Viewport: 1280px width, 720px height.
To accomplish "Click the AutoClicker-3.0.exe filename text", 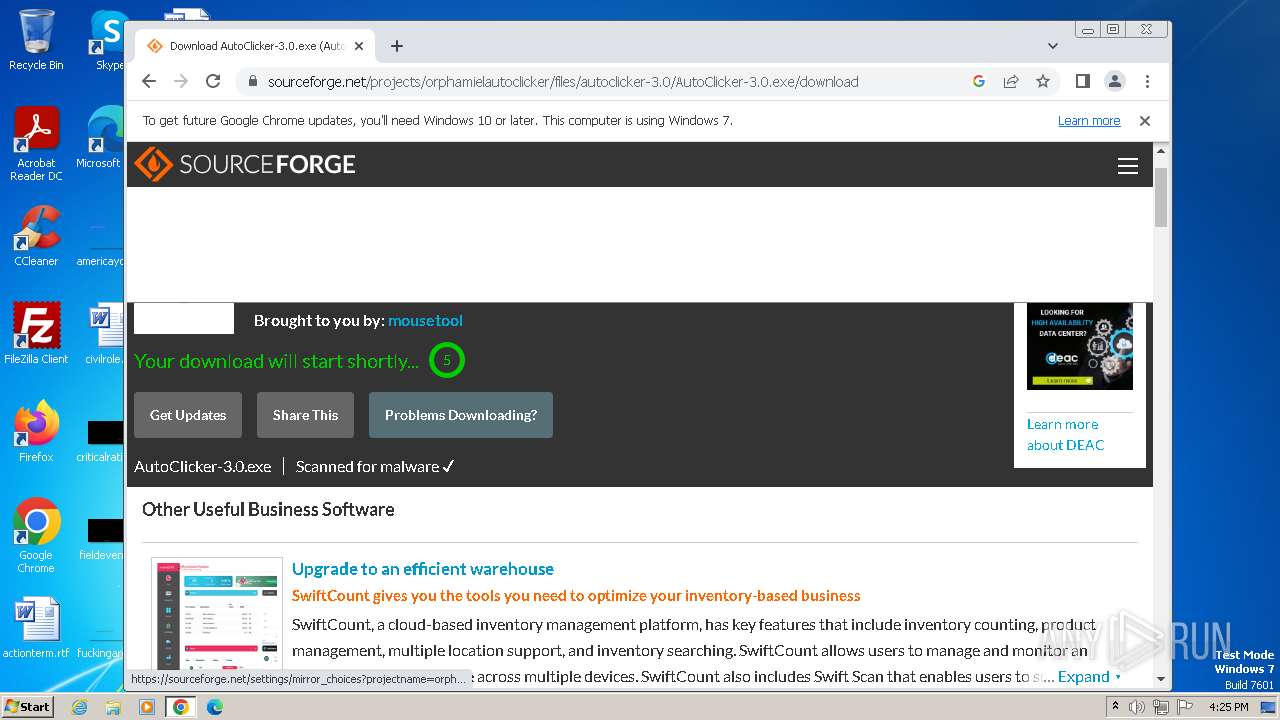I will click(203, 467).
